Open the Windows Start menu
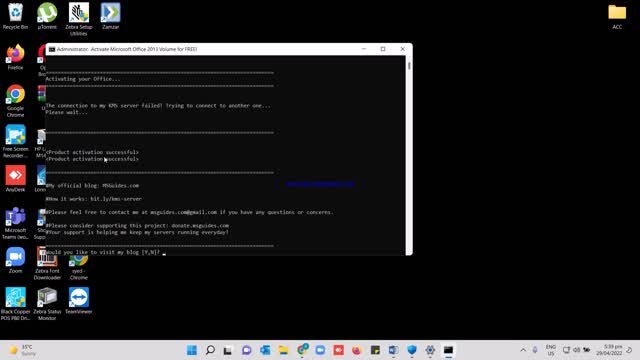The height and width of the screenshot is (360, 640). tap(192, 350)
